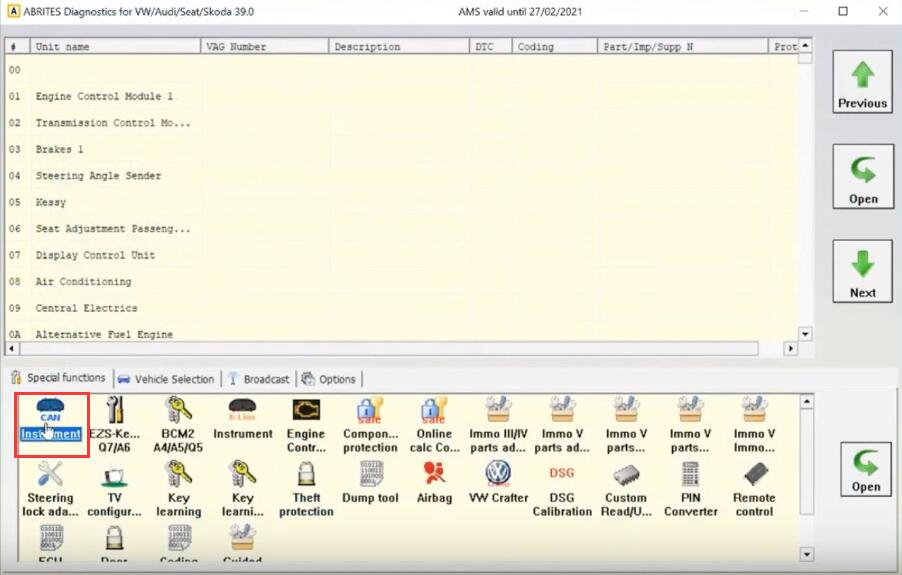Sort by DTC column header
This screenshot has width=902, height=575.
(x=491, y=47)
